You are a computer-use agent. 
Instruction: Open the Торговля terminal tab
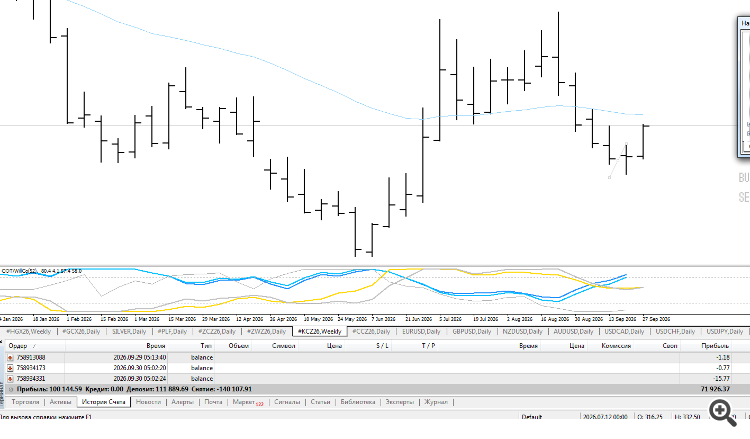point(25,402)
